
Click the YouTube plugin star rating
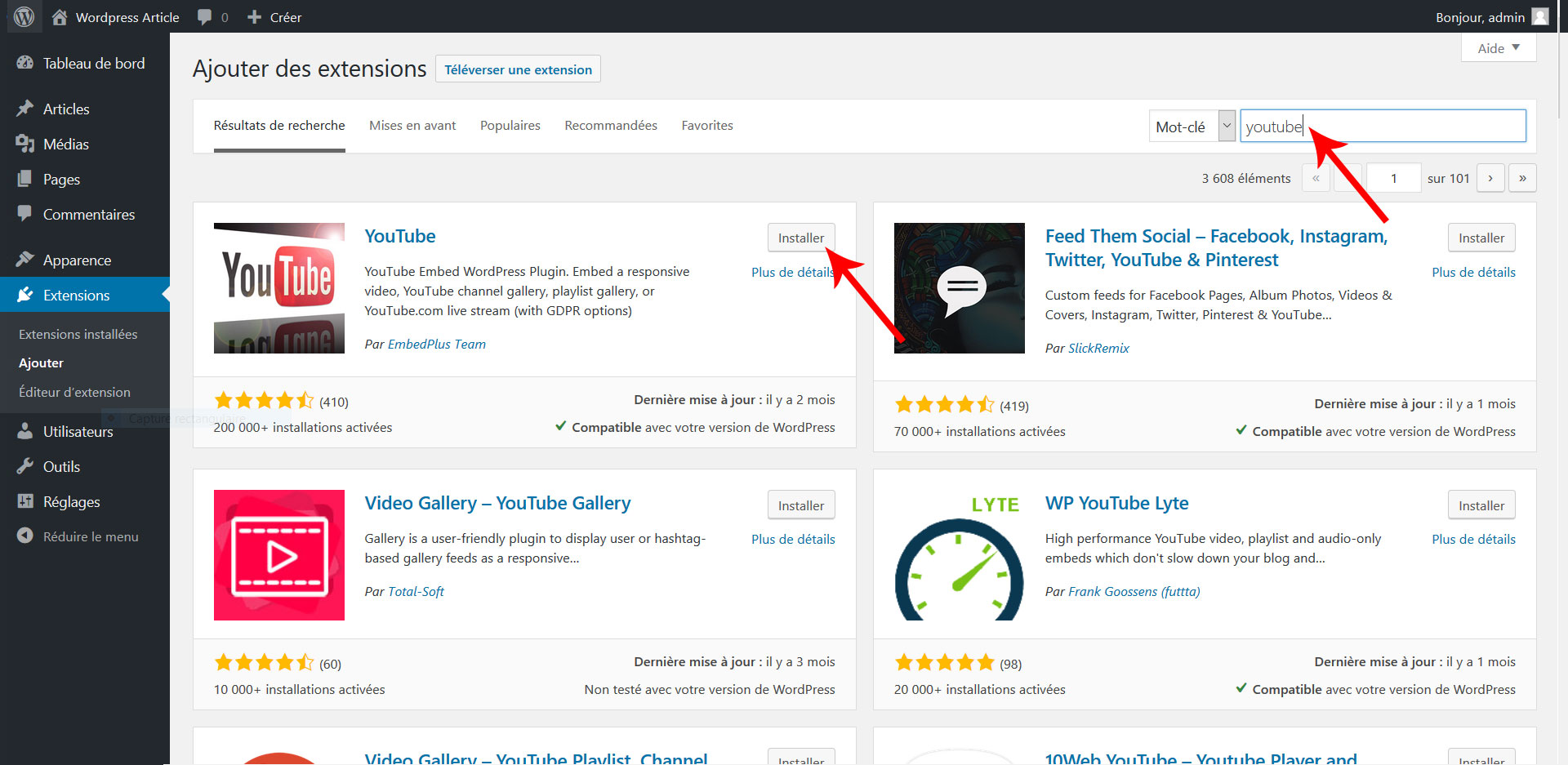264,400
